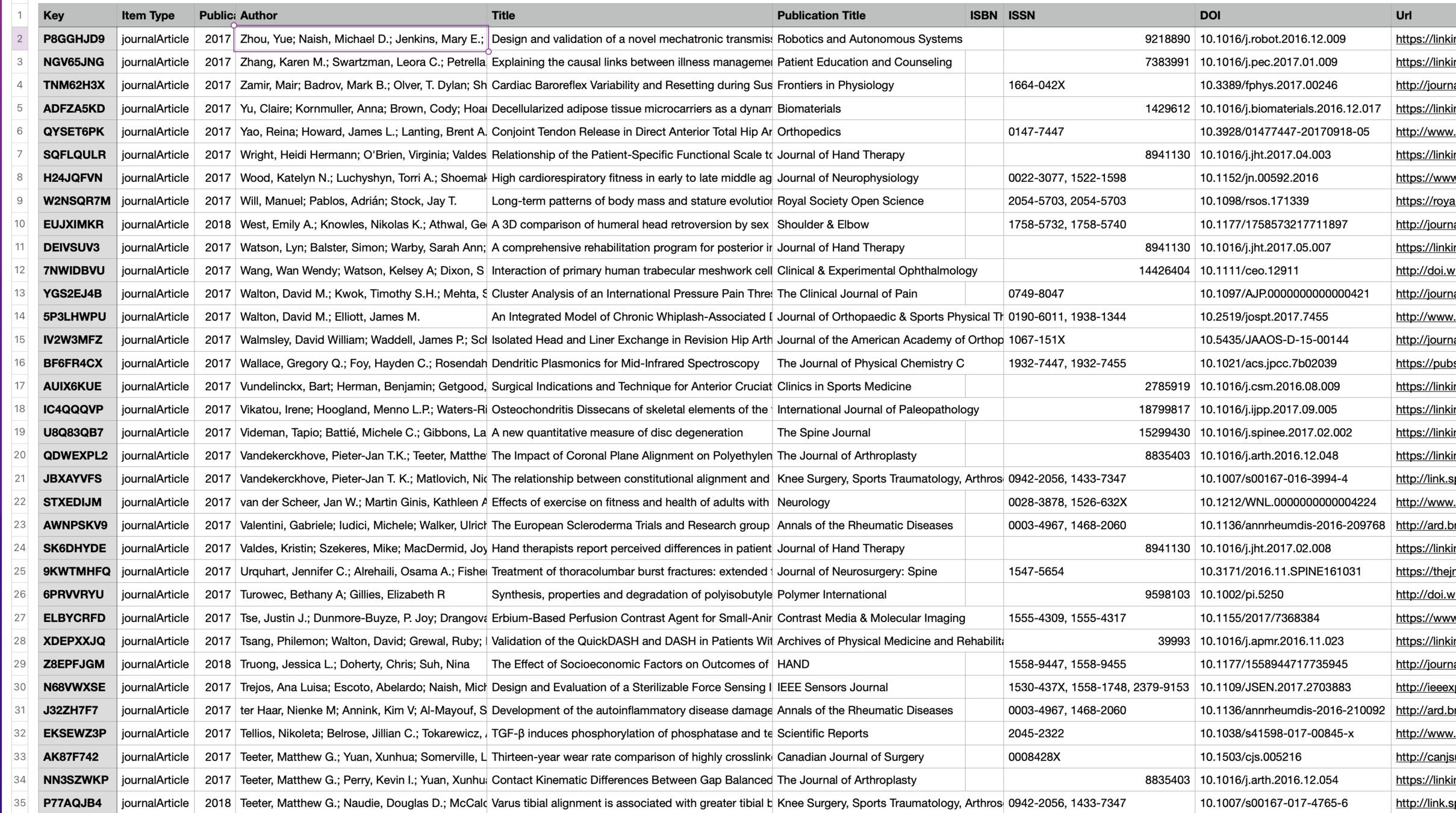The height and width of the screenshot is (813, 1456).
Task: Select the Key column header cell
Action: pos(77,16)
